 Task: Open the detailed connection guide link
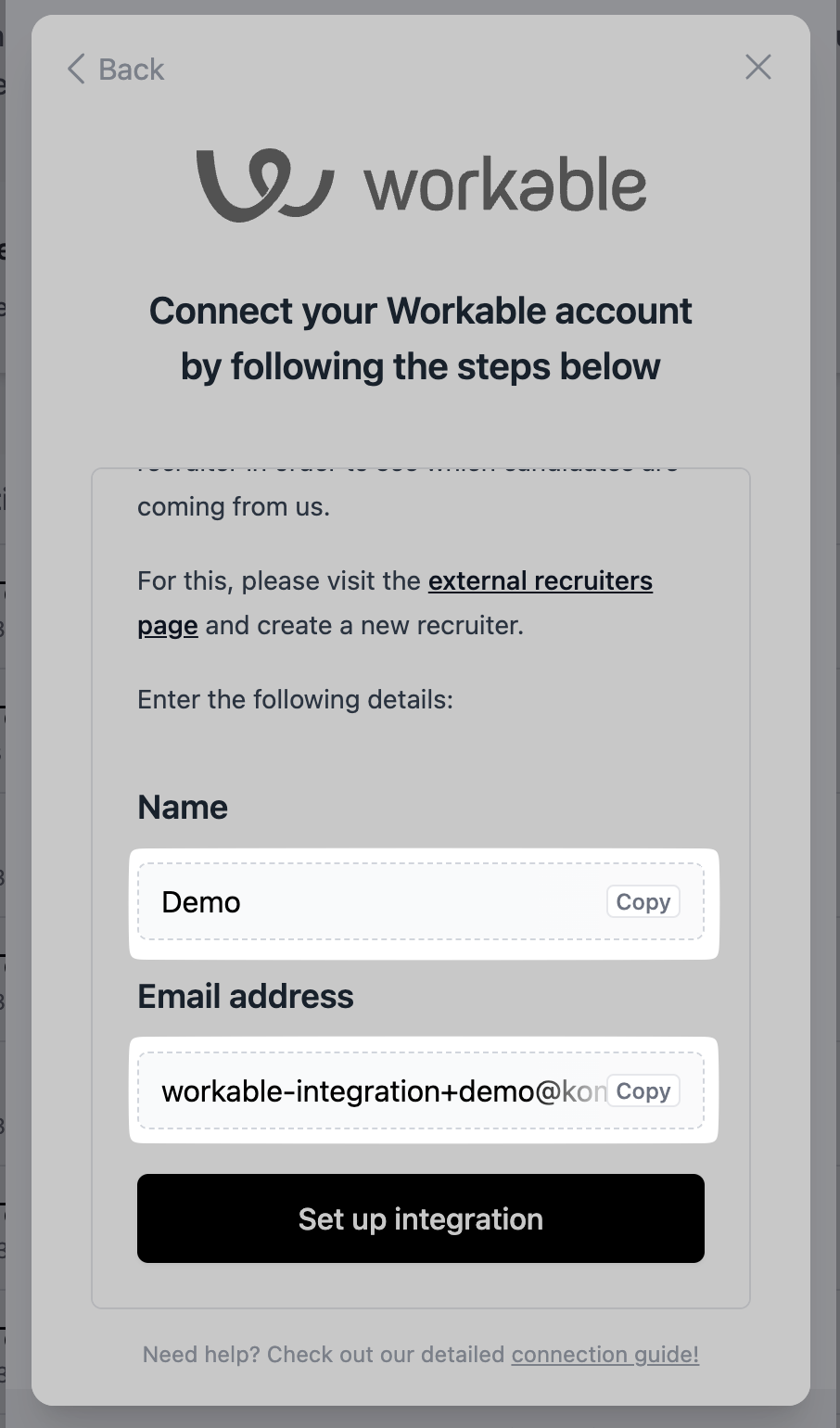coord(605,1355)
